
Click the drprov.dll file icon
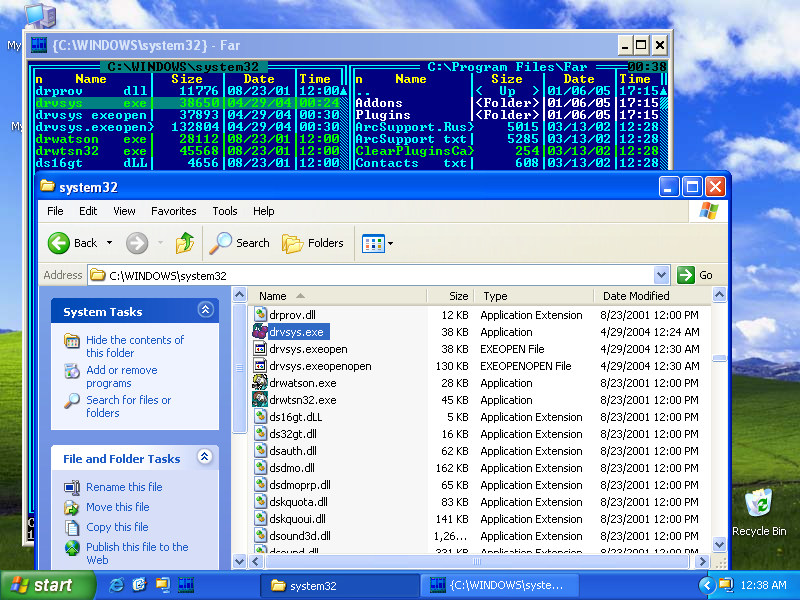260,314
